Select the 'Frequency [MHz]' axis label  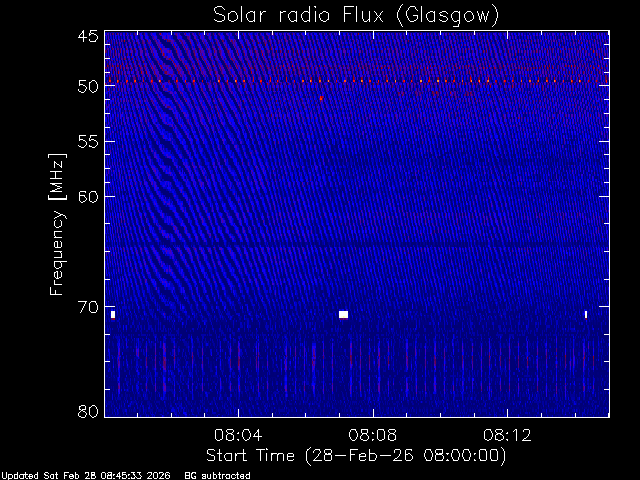point(57,224)
